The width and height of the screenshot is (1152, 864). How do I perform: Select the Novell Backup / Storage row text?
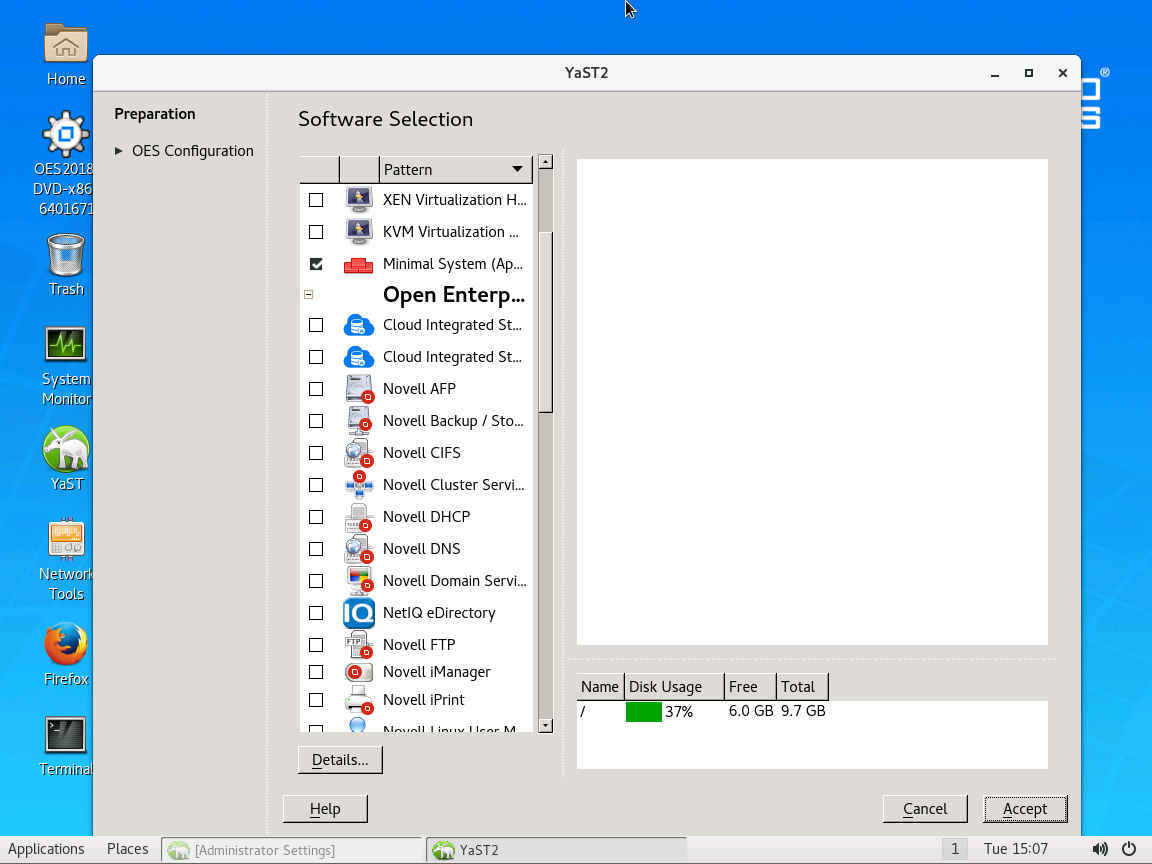click(453, 421)
